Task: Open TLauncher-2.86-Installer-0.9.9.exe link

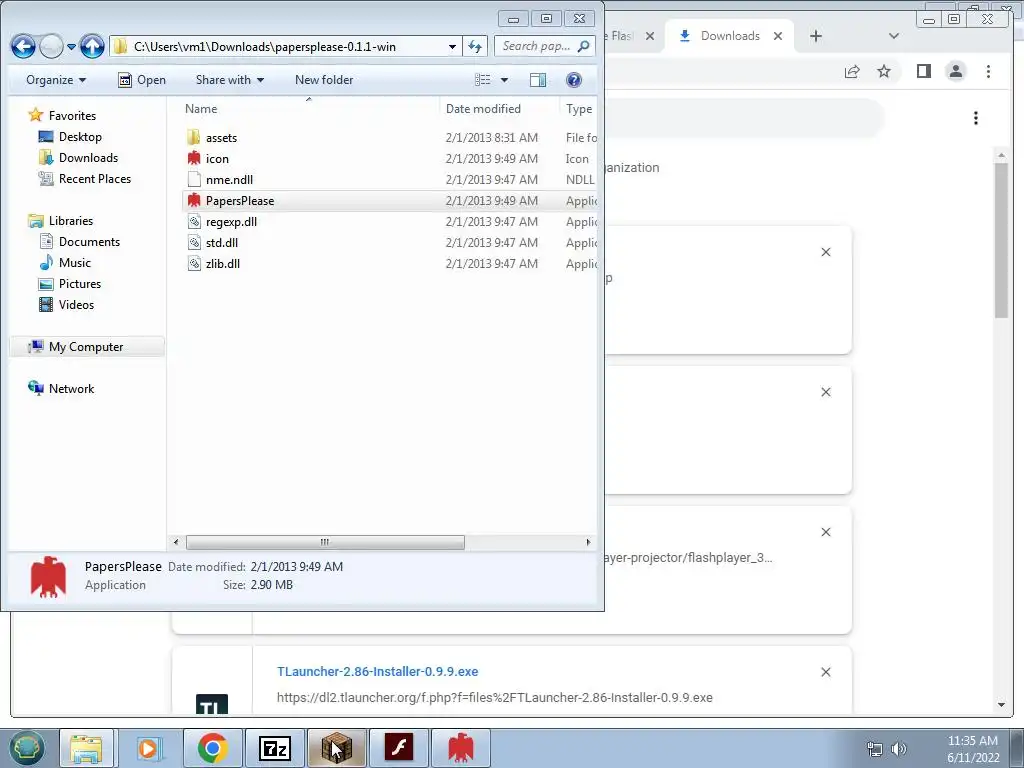Action: (x=377, y=671)
